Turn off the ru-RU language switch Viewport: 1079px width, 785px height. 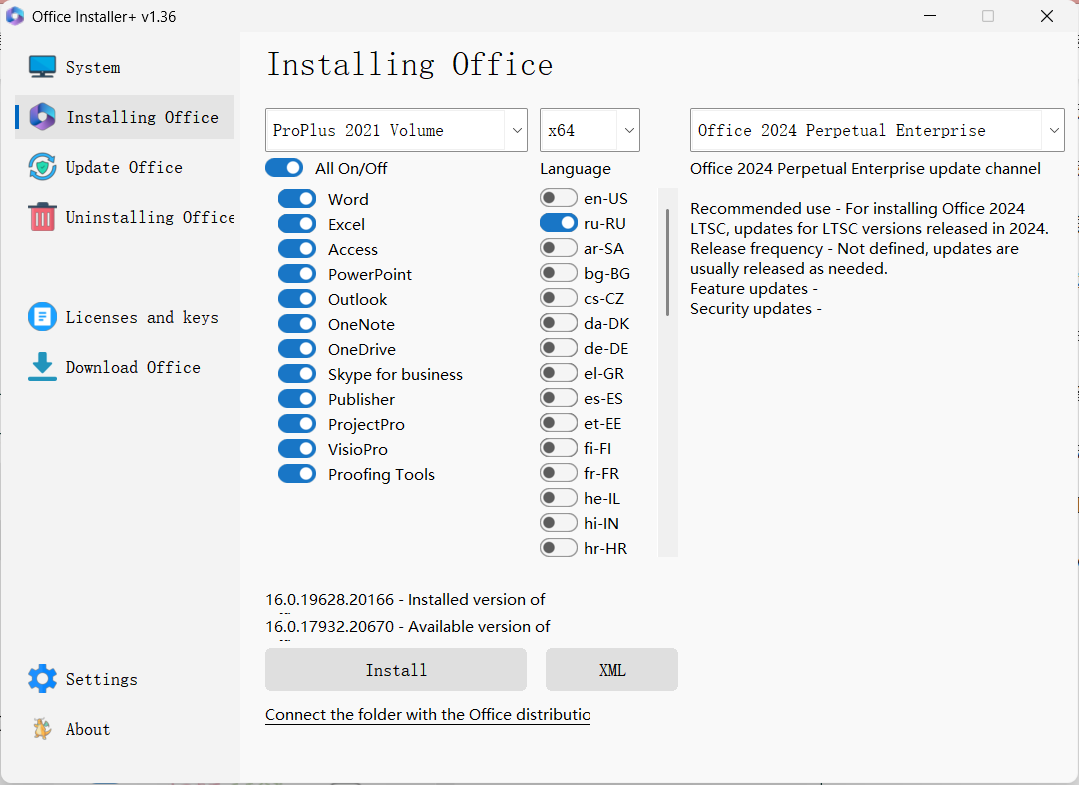[x=559, y=223]
